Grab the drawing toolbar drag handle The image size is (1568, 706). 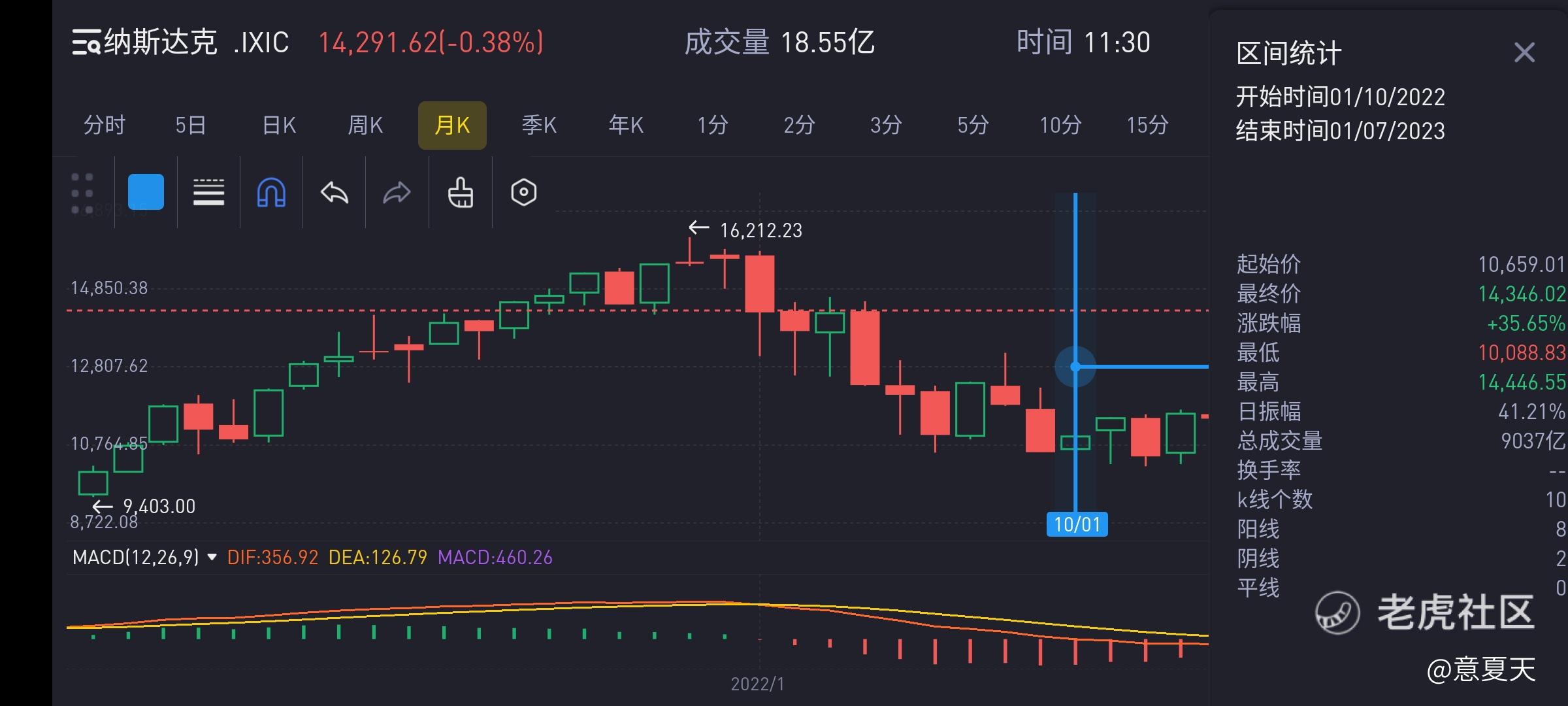click(x=82, y=193)
